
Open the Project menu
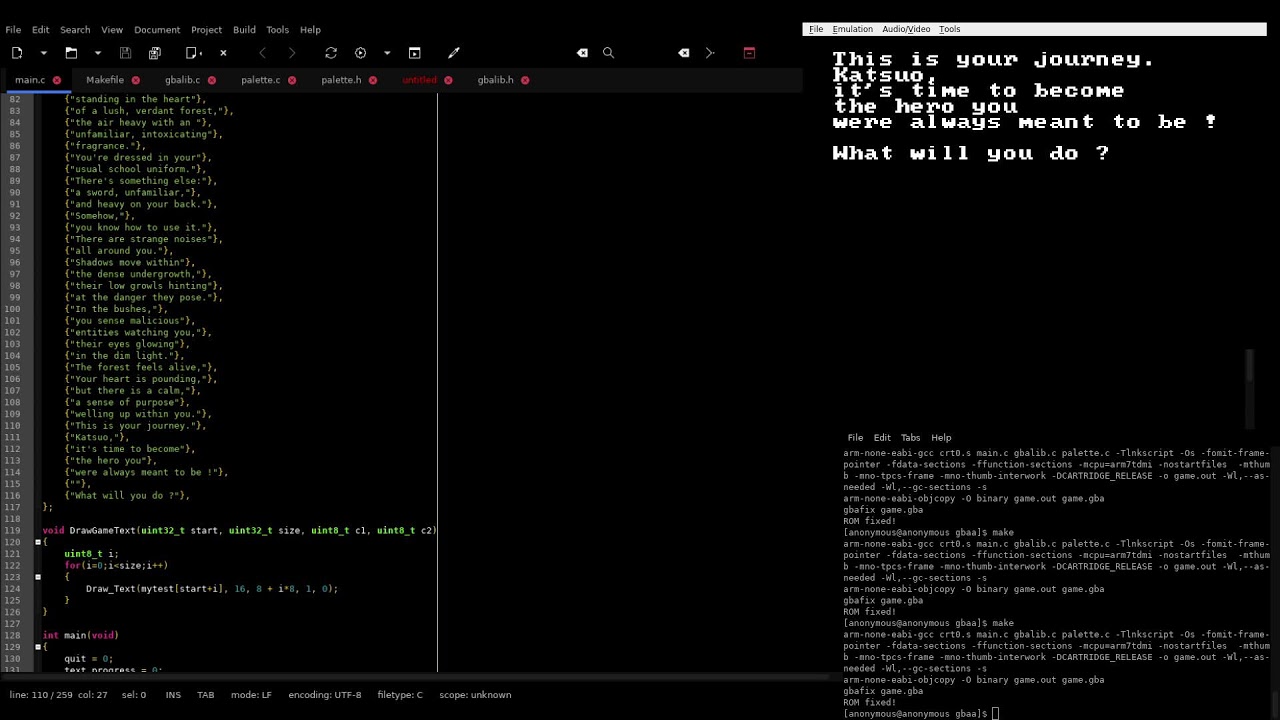(x=206, y=30)
